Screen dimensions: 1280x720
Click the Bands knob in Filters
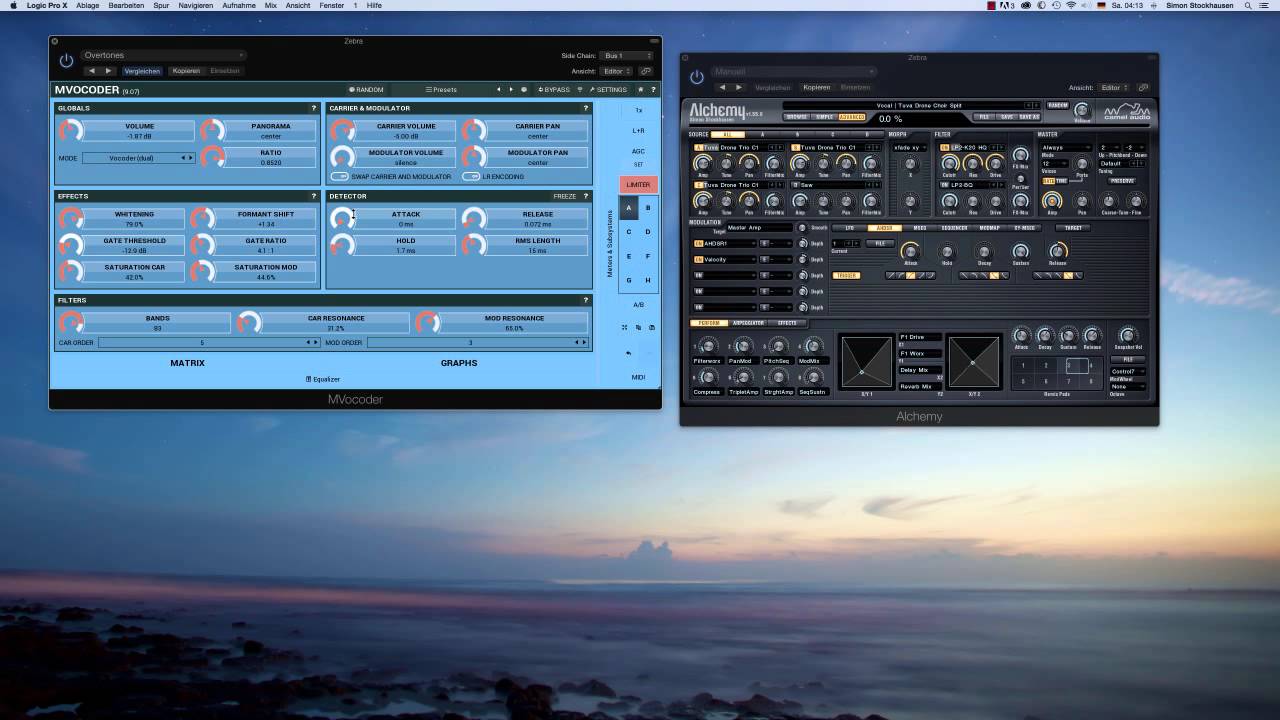click(x=70, y=322)
